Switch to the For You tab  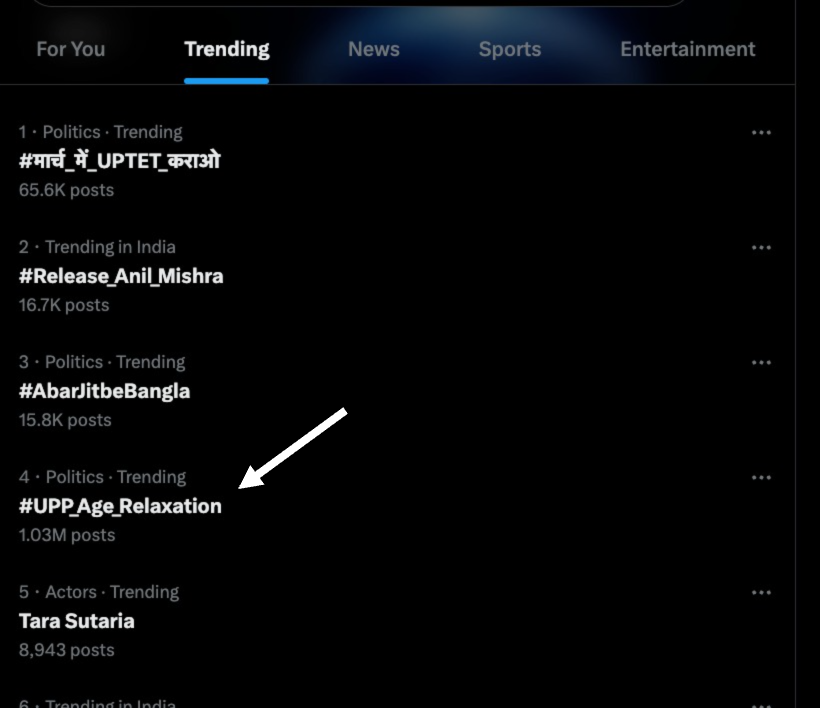(x=71, y=49)
